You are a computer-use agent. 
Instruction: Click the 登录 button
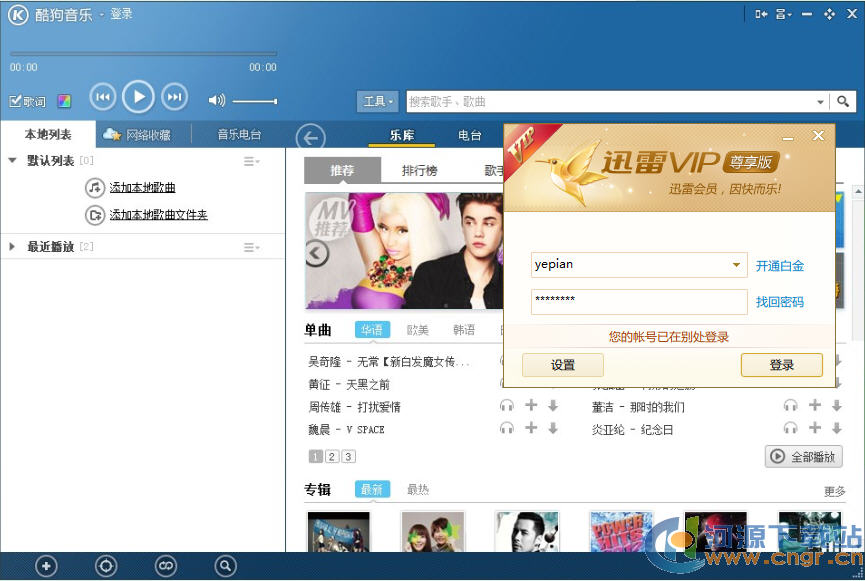(x=781, y=365)
